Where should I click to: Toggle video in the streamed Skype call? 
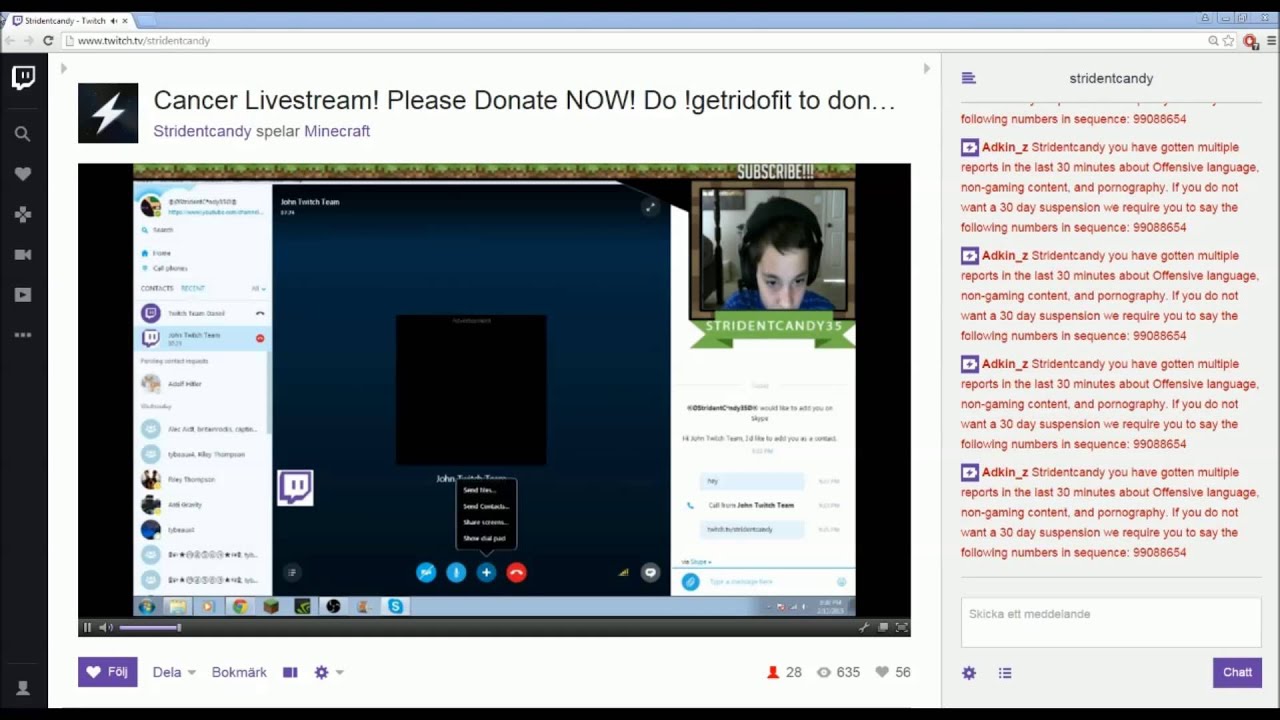click(x=426, y=572)
